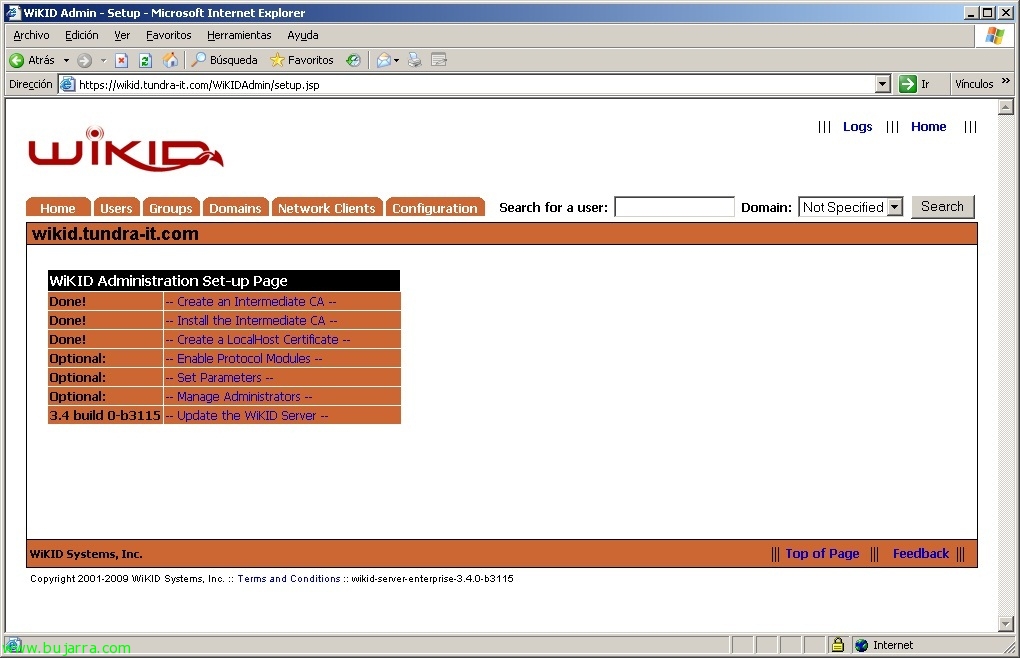Click the Vínculos links toolbar label
The image size is (1020, 658).
coord(974,84)
